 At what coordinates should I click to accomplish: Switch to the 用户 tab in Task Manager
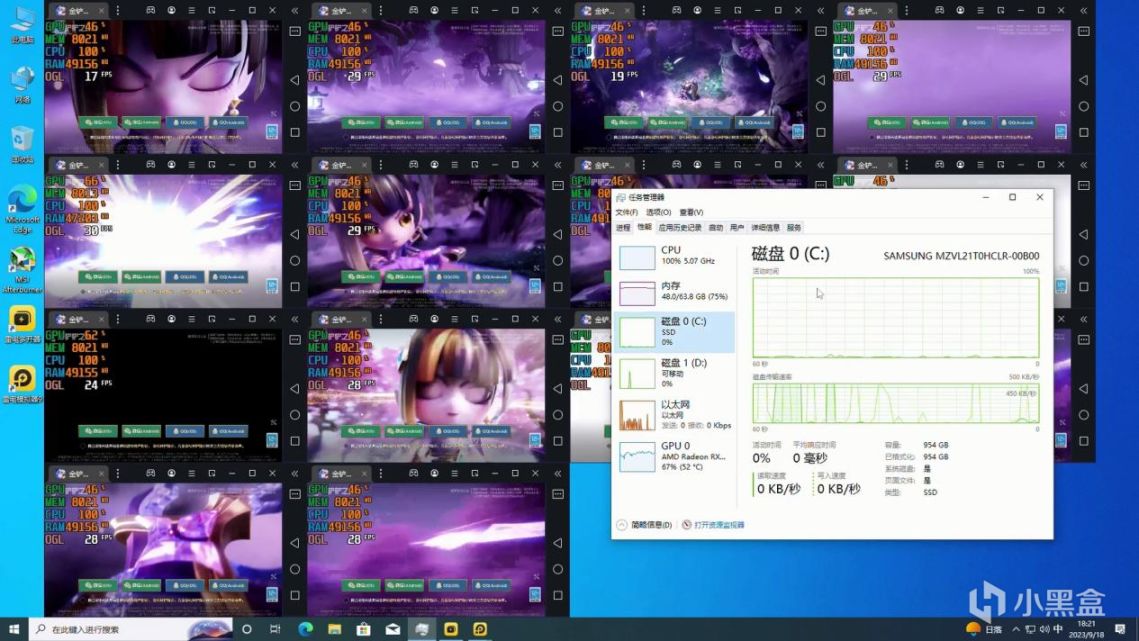coord(737,227)
